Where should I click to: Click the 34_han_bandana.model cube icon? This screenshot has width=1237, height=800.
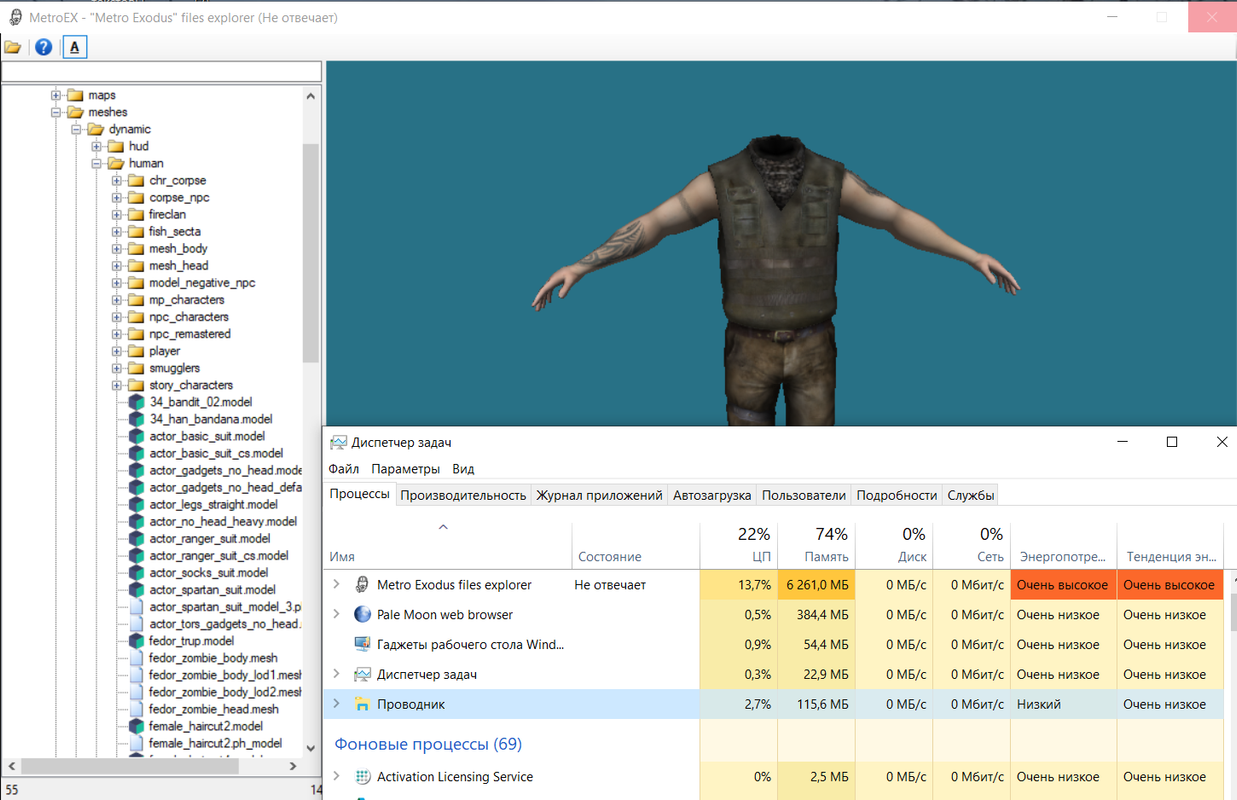coord(137,419)
